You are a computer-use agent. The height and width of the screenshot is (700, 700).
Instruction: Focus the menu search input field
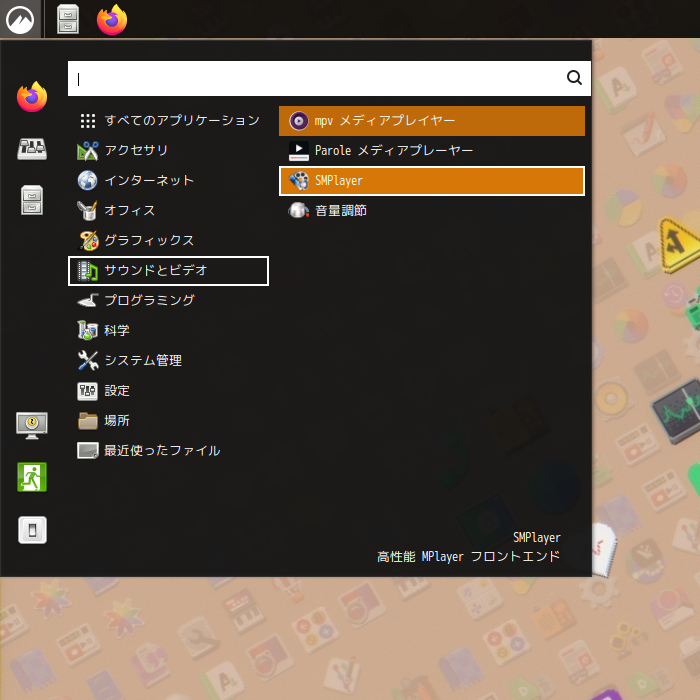tap(329, 79)
